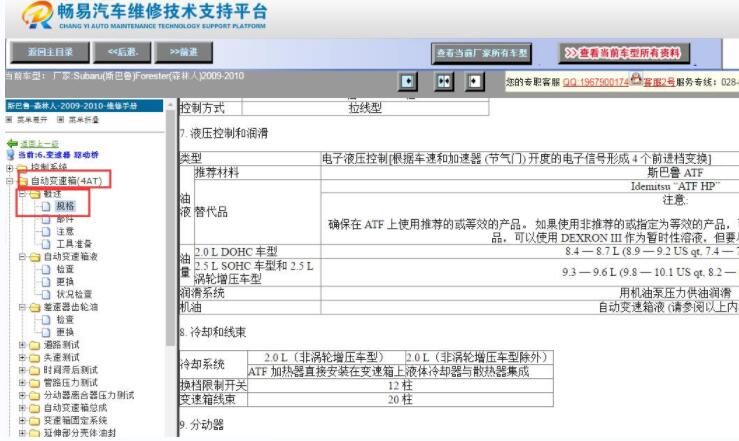Click the 查看当前厂家所有车型 button
The image size is (739, 441).
[482, 53]
